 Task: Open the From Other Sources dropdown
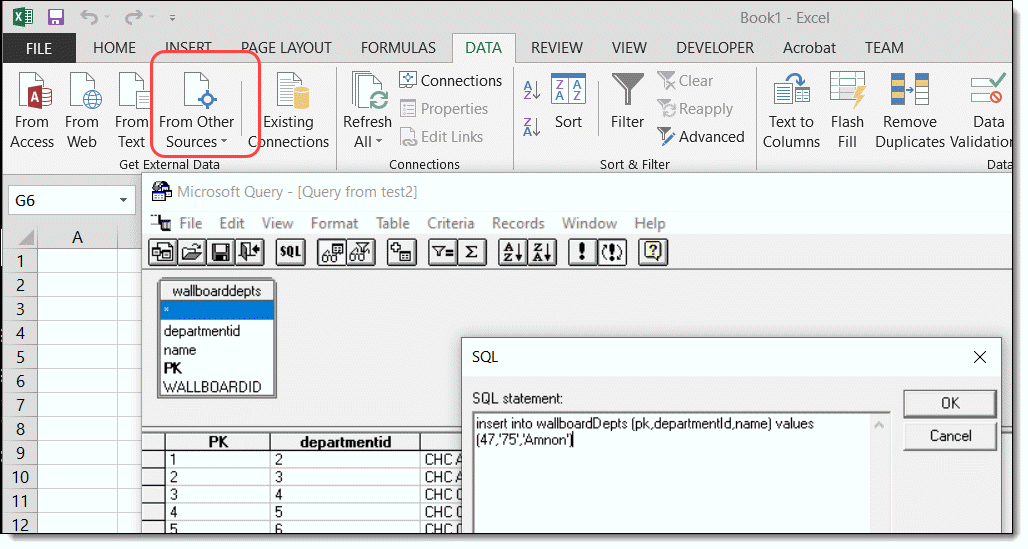click(197, 112)
